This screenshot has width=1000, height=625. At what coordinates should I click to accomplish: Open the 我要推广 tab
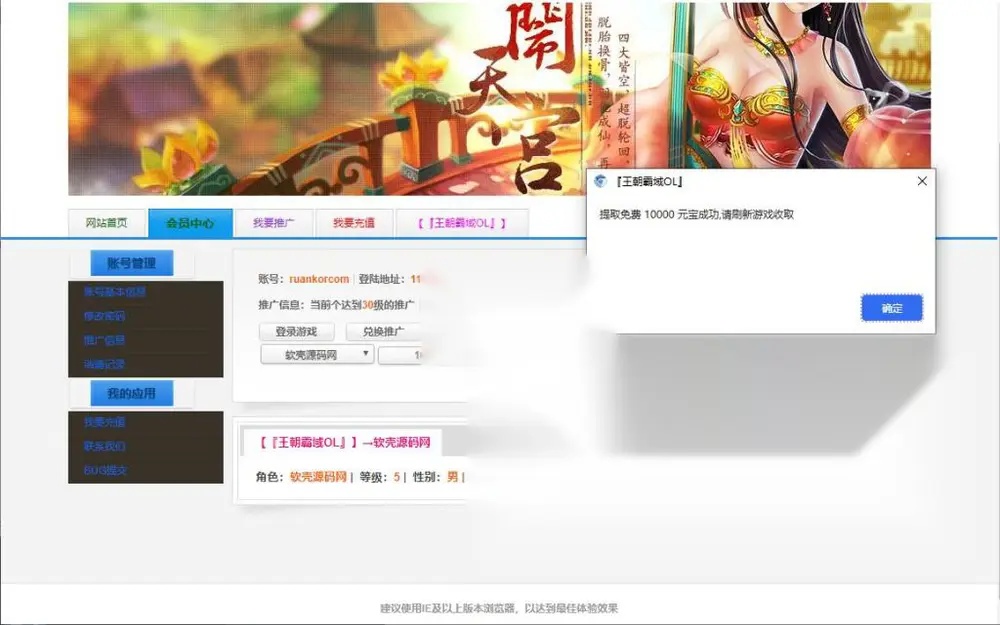point(274,223)
